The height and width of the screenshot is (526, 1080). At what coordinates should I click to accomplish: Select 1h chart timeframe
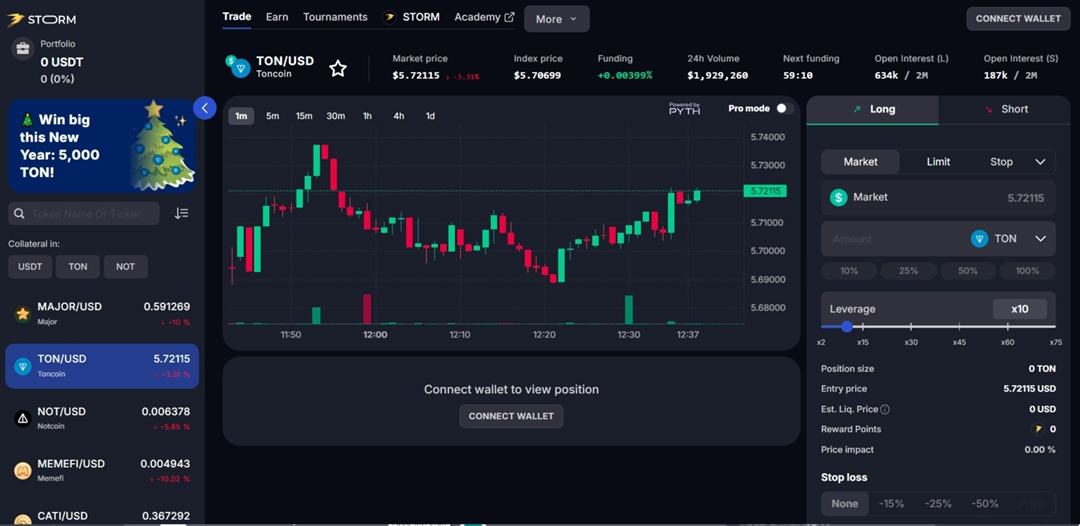[367, 116]
